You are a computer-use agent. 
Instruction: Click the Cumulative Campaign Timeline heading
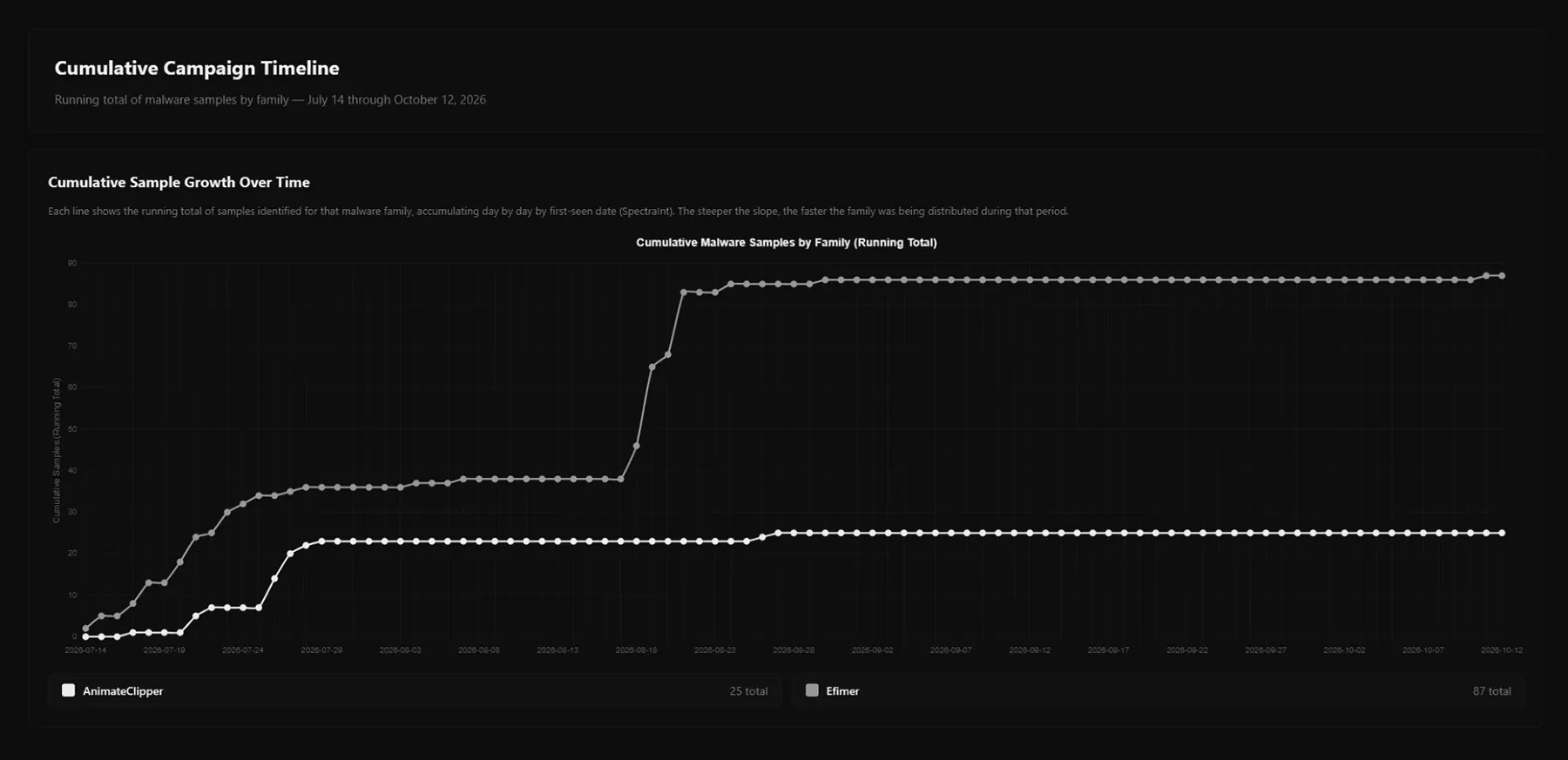pos(197,68)
